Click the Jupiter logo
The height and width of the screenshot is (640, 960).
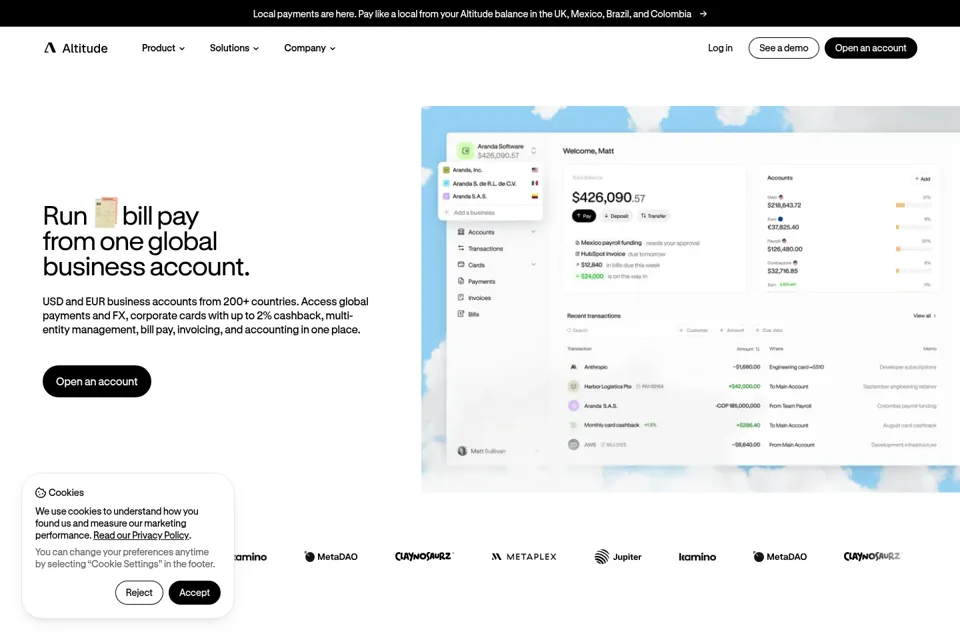tap(618, 556)
